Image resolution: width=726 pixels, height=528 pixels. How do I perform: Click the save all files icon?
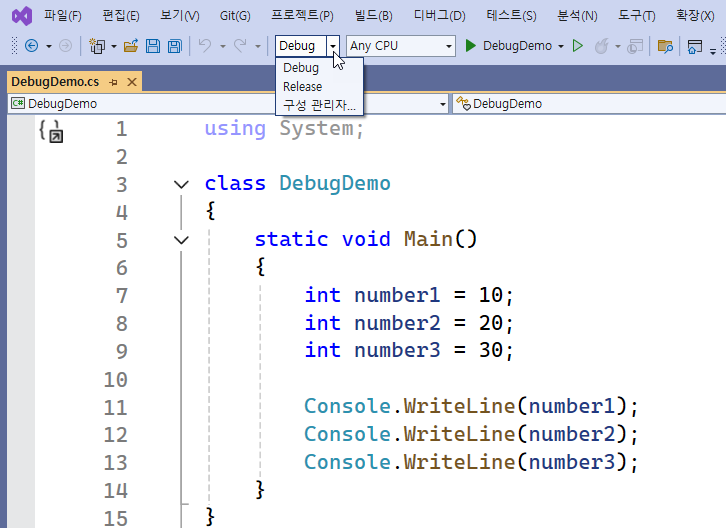click(x=174, y=46)
